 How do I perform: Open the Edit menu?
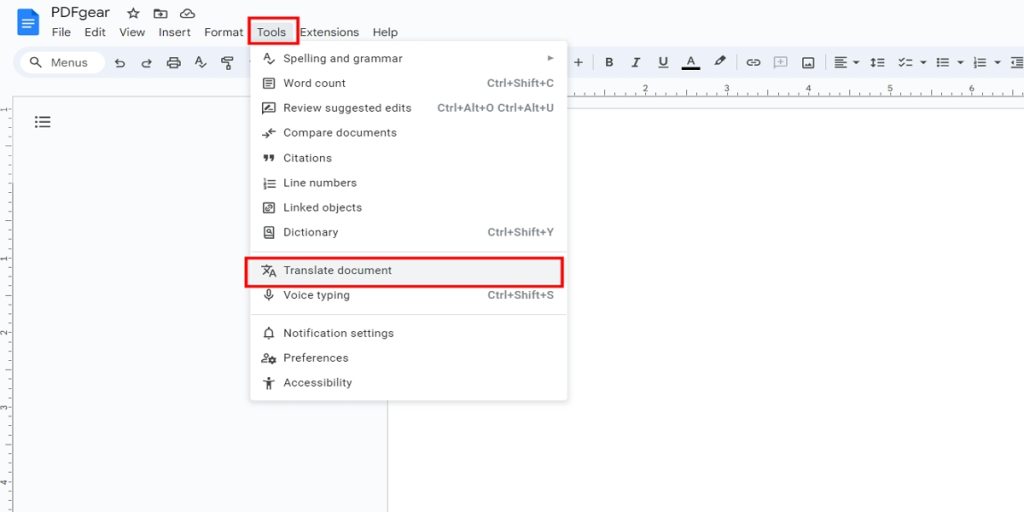coord(95,32)
